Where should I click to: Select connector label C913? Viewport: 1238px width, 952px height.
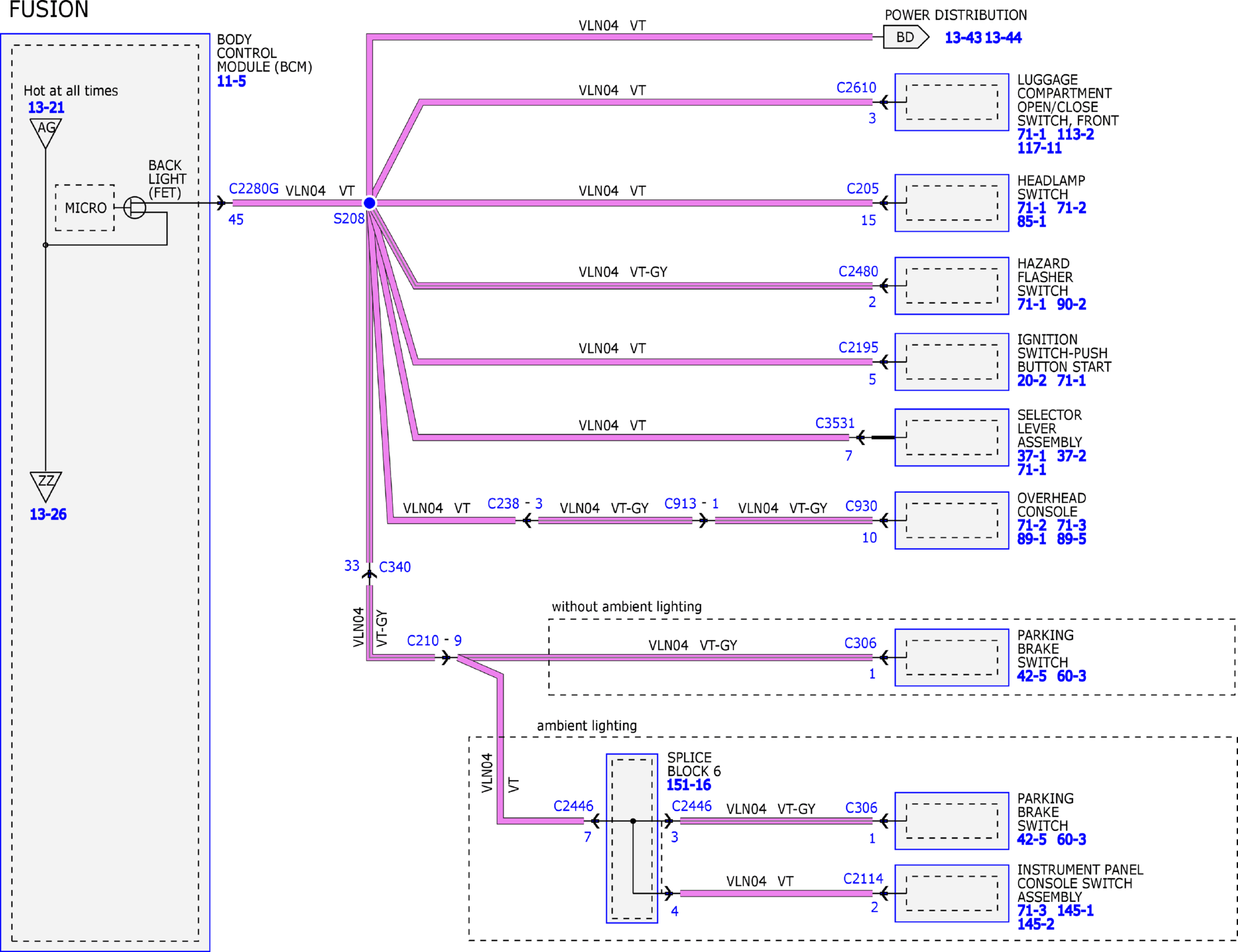pyautogui.click(x=681, y=503)
